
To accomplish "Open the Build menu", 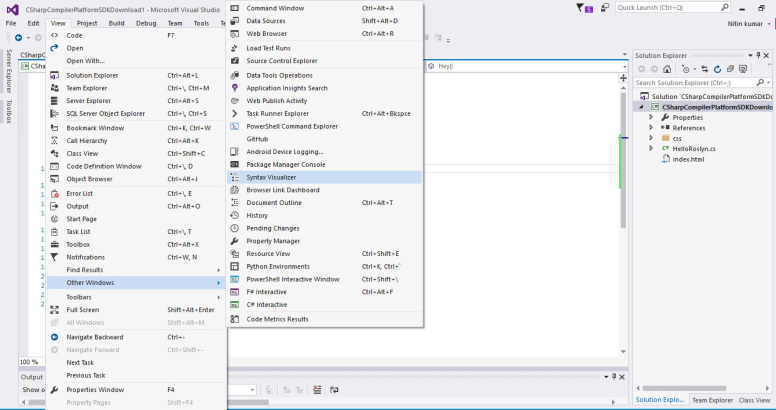I will click(x=117, y=23).
